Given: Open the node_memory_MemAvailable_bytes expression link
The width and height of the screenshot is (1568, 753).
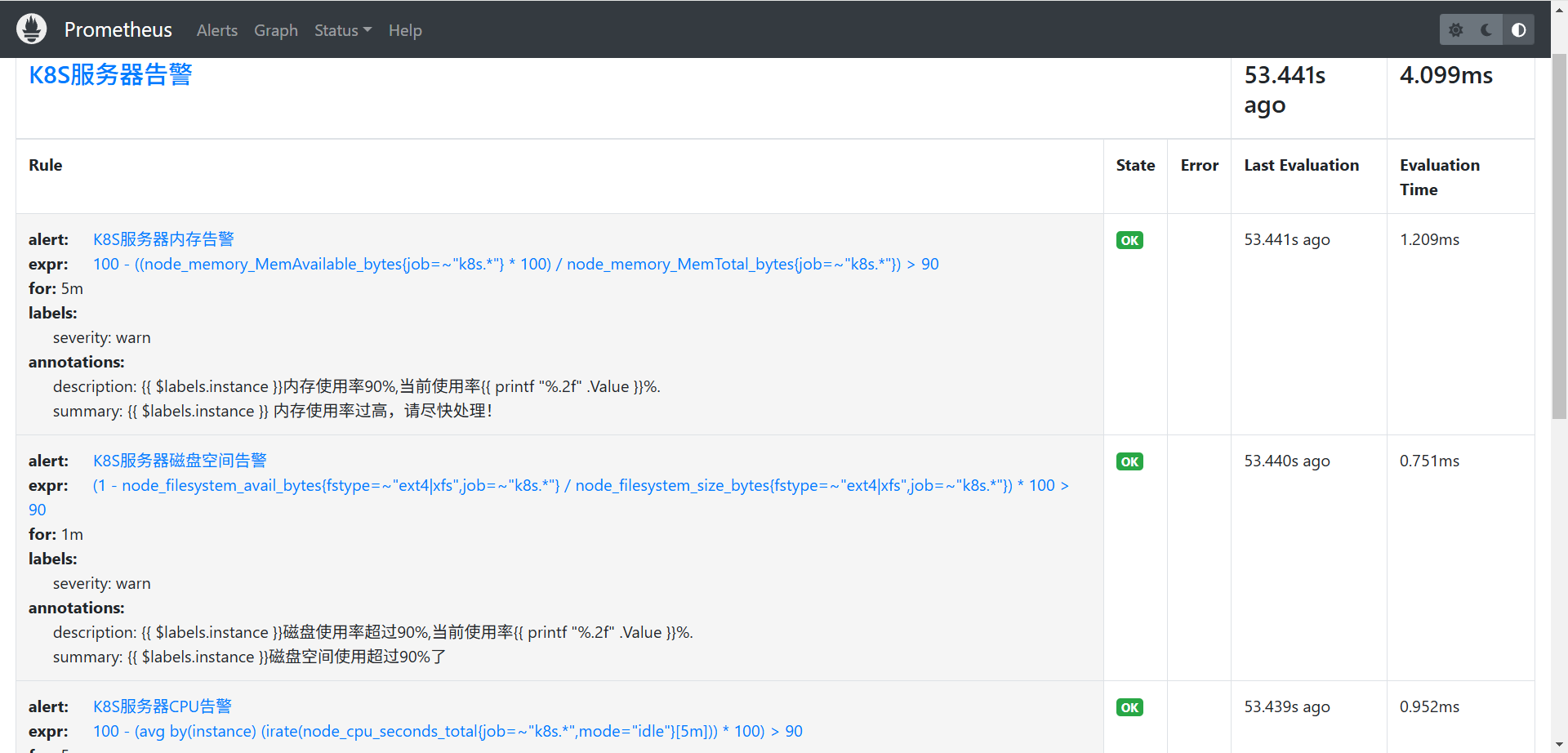Looking at the screenshot, I should [516, 264].
